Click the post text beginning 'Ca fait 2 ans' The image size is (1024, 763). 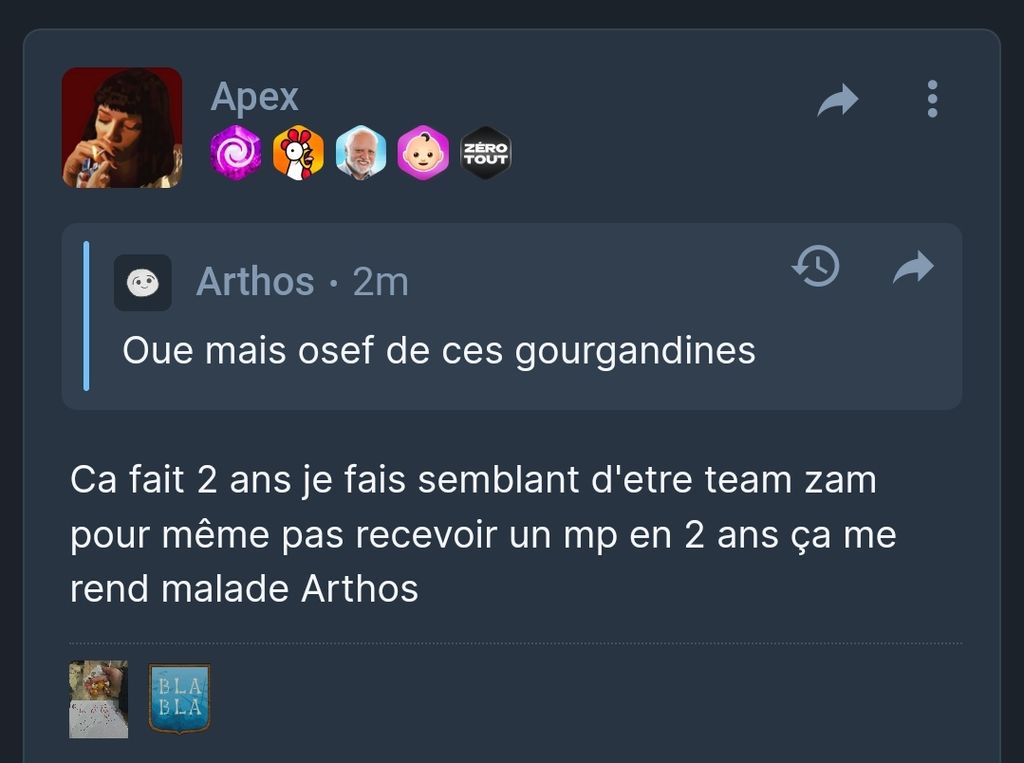tap(483, 534)
